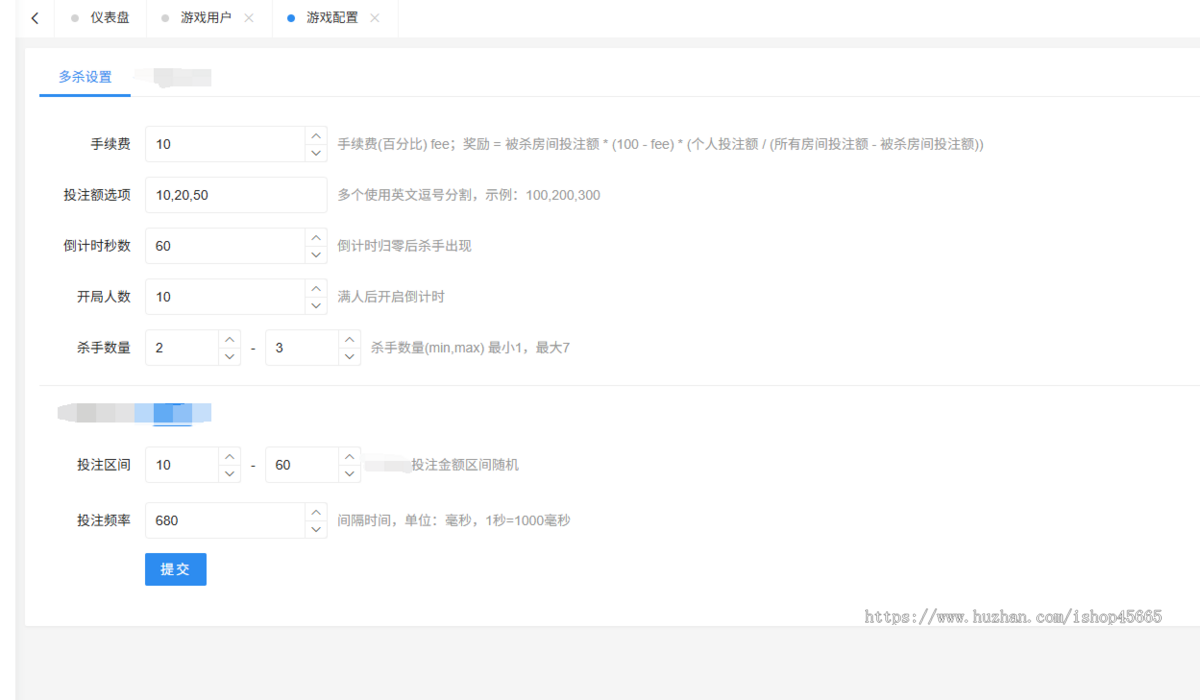Viewport: 1200px width, 700px height.
Task: Decrease the 杀手数量 maximum value
Action: (x=350, y=357)
